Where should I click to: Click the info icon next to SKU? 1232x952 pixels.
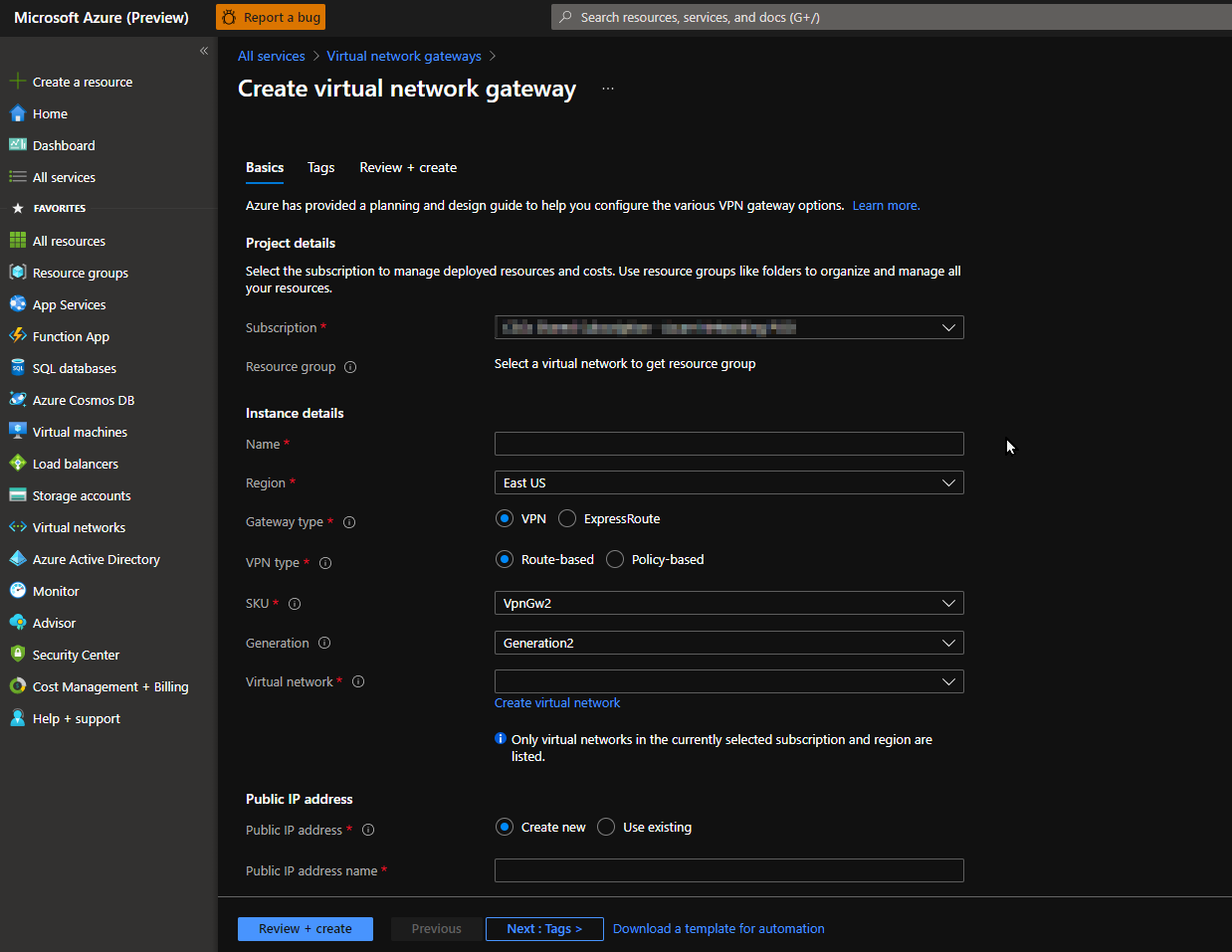coord(295,604)
